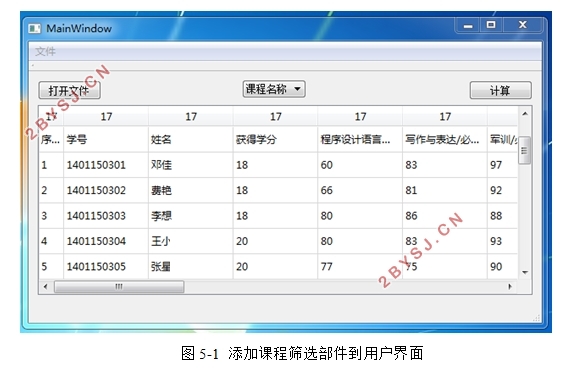Click the horizontal scroll left arrow

point(46,286)
